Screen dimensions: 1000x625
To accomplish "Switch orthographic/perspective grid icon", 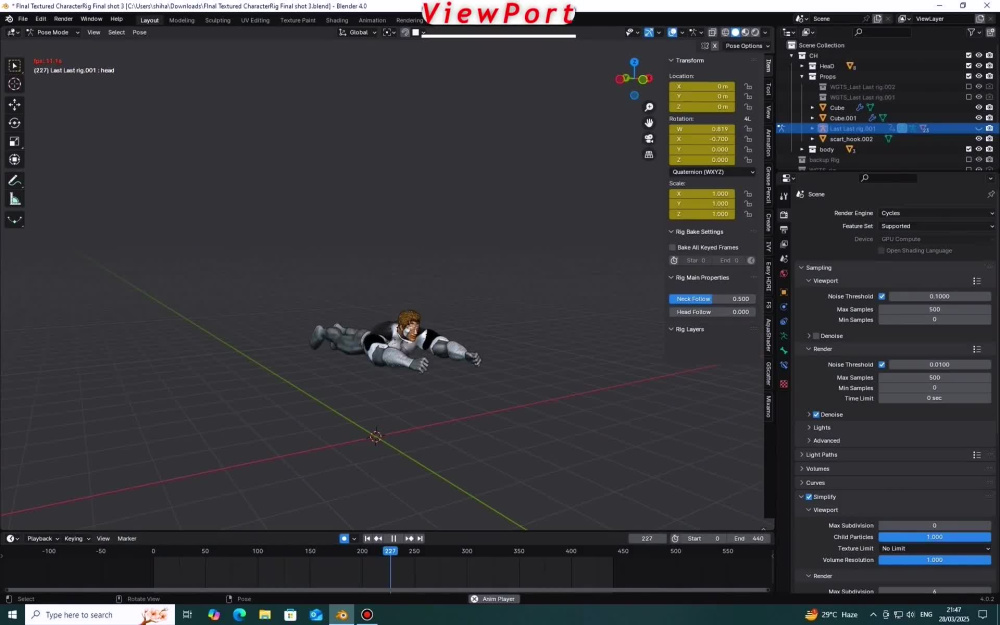I will point(649,154).
